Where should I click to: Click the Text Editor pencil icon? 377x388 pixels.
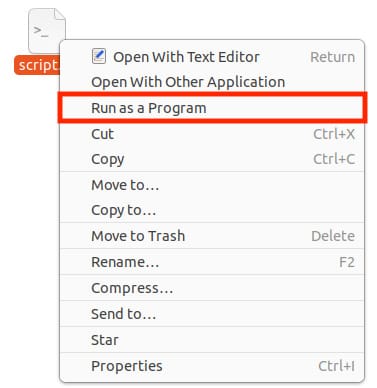99,56
